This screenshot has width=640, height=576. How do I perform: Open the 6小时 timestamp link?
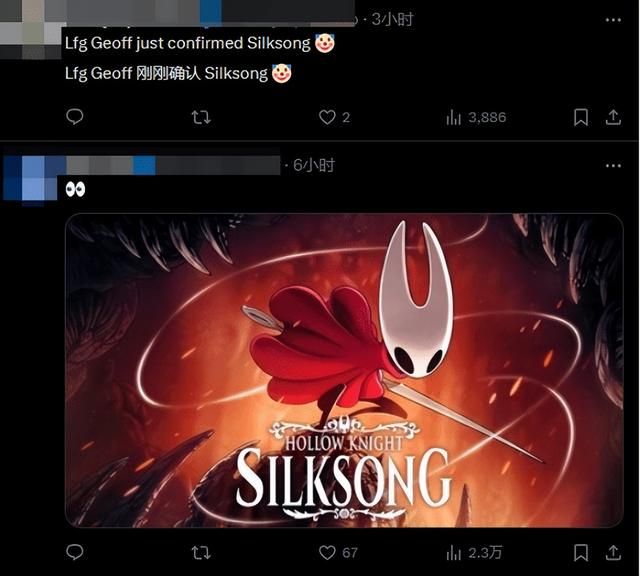[314, 165]
